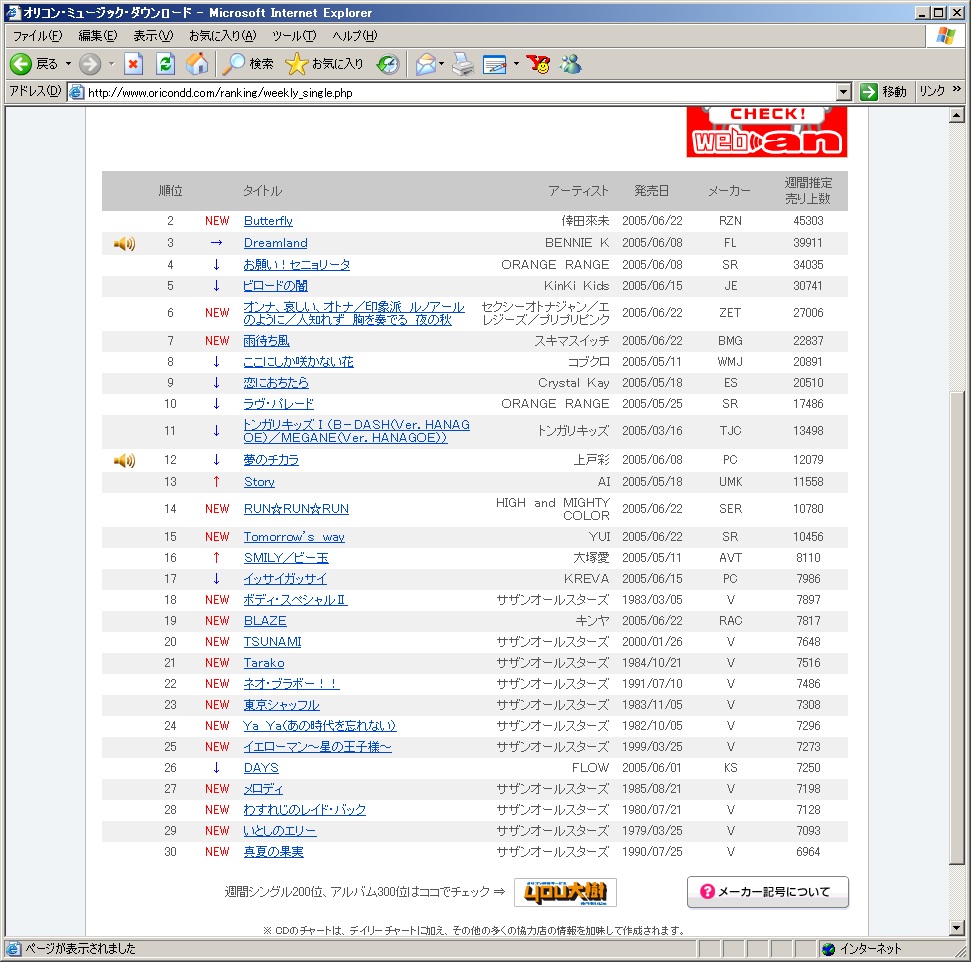Open the address bar URL dropdown

(x=843, y=92)
